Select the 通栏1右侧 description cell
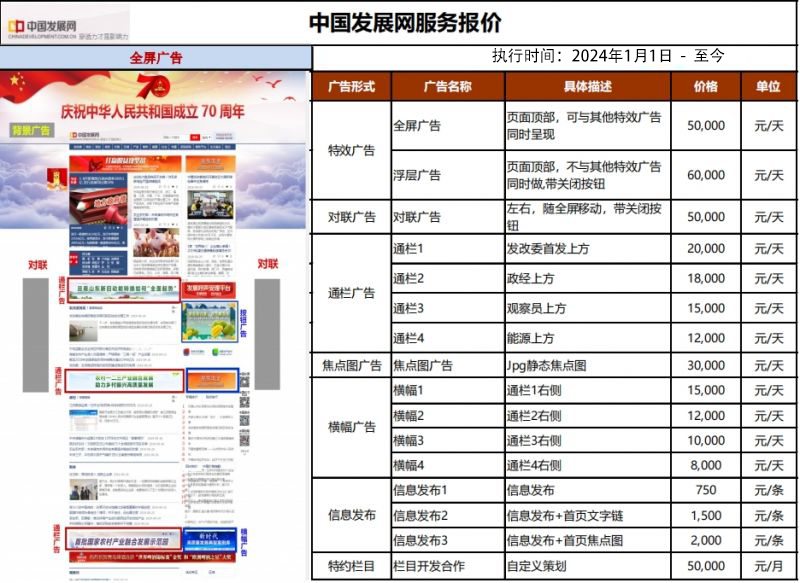Screen dimensions: 800x583 588,391
